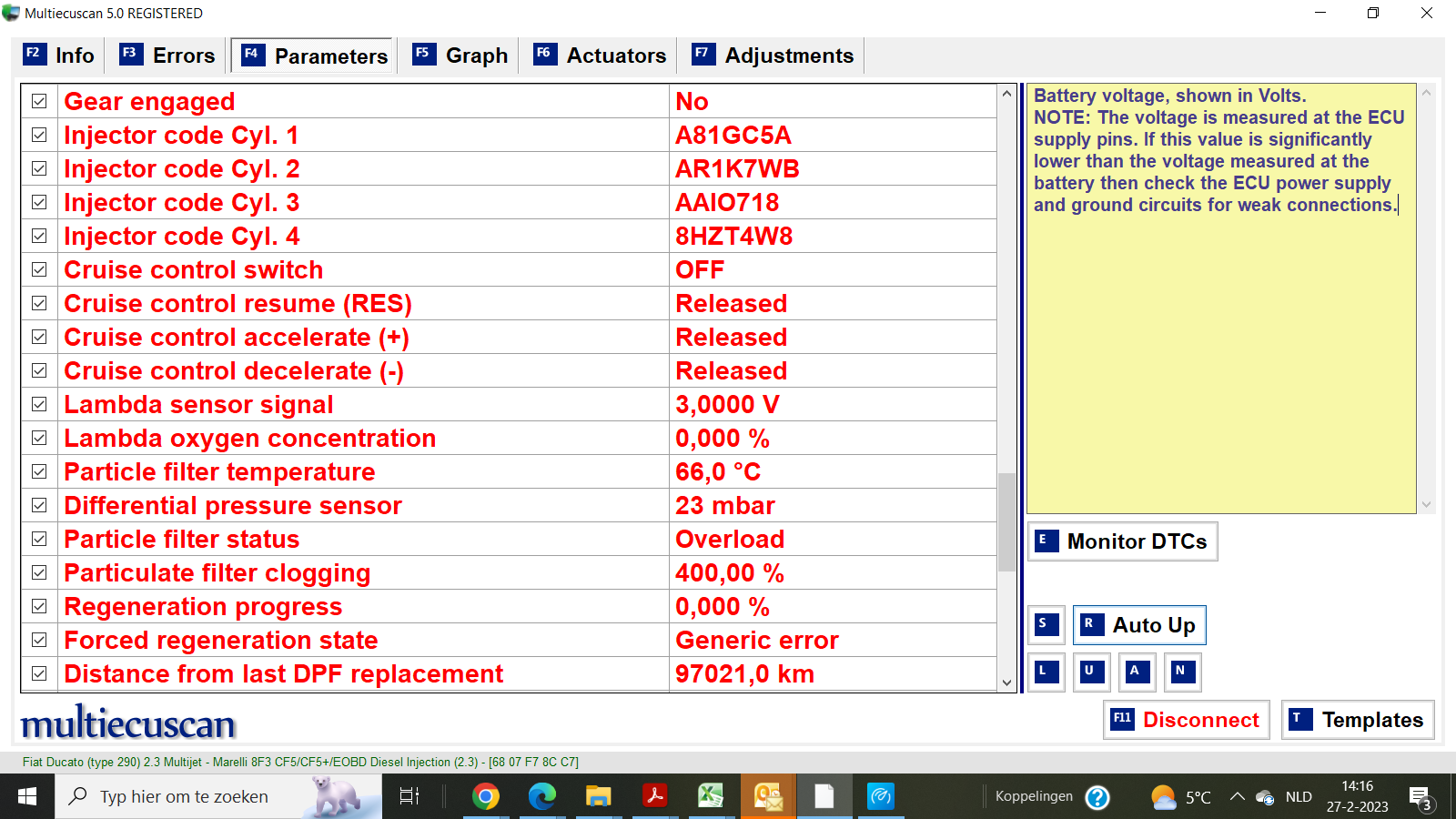Screen dimensions: 1456x819
Task: Click NLD language indicator
Action: coord(1299,797)
